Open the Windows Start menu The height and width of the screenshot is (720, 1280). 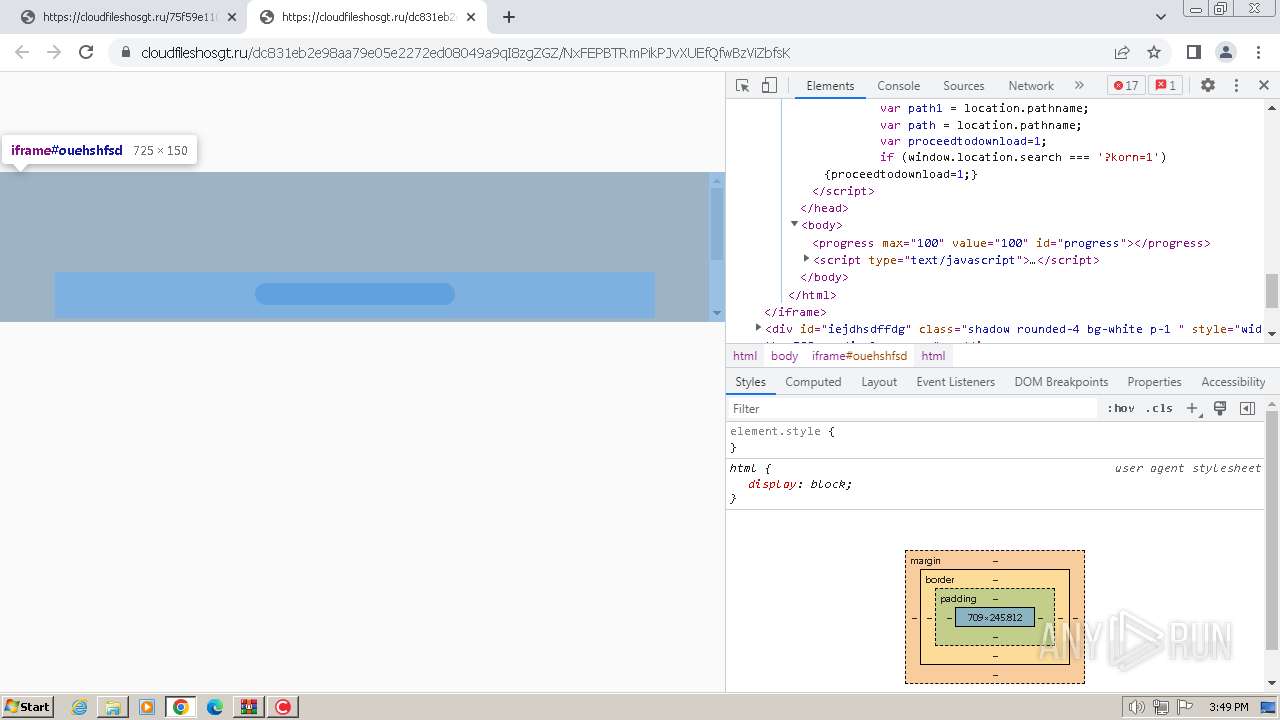tap(27, 706)
